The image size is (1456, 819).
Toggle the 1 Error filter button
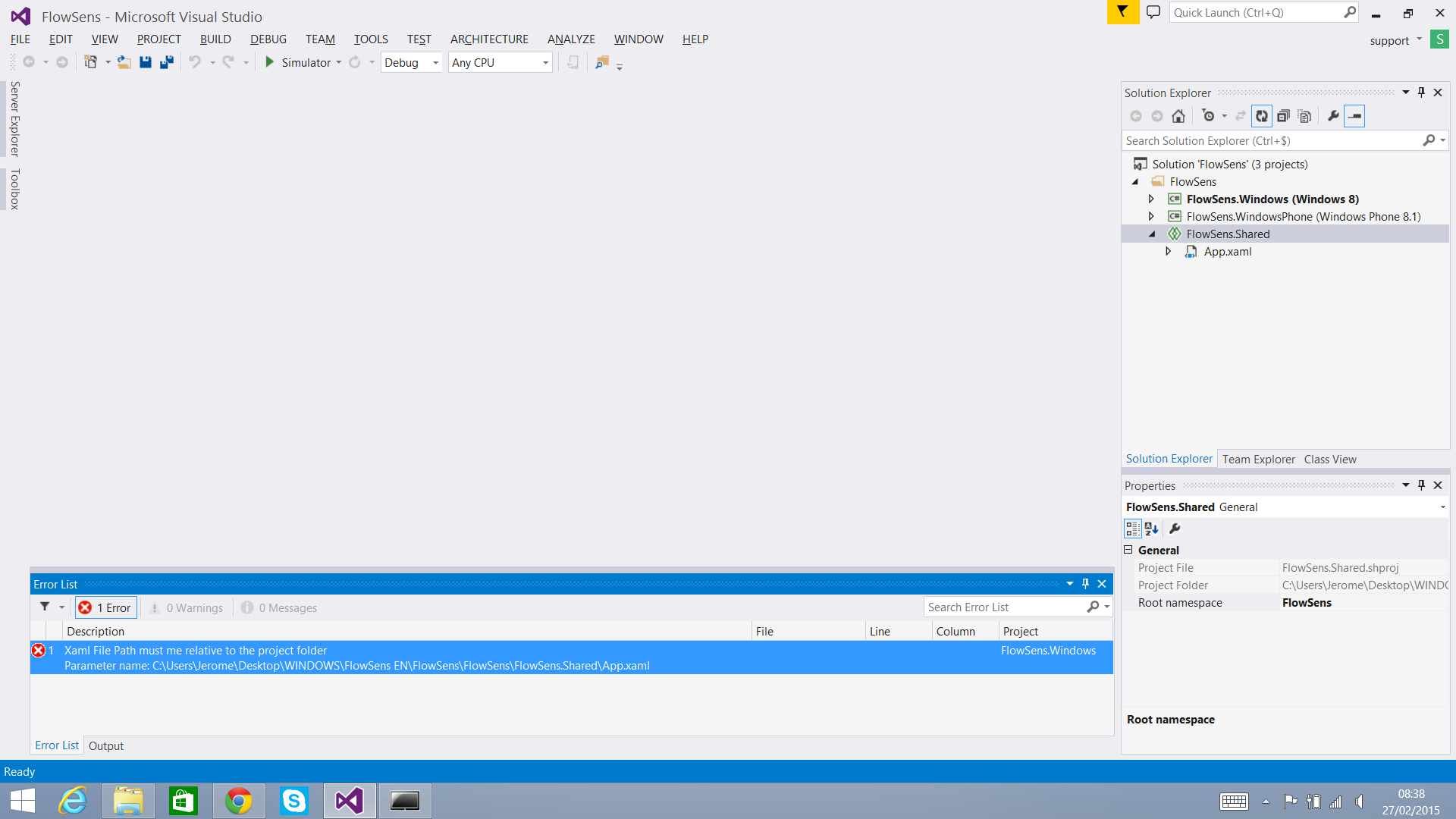pyautogui.click(x=105, y=607)
